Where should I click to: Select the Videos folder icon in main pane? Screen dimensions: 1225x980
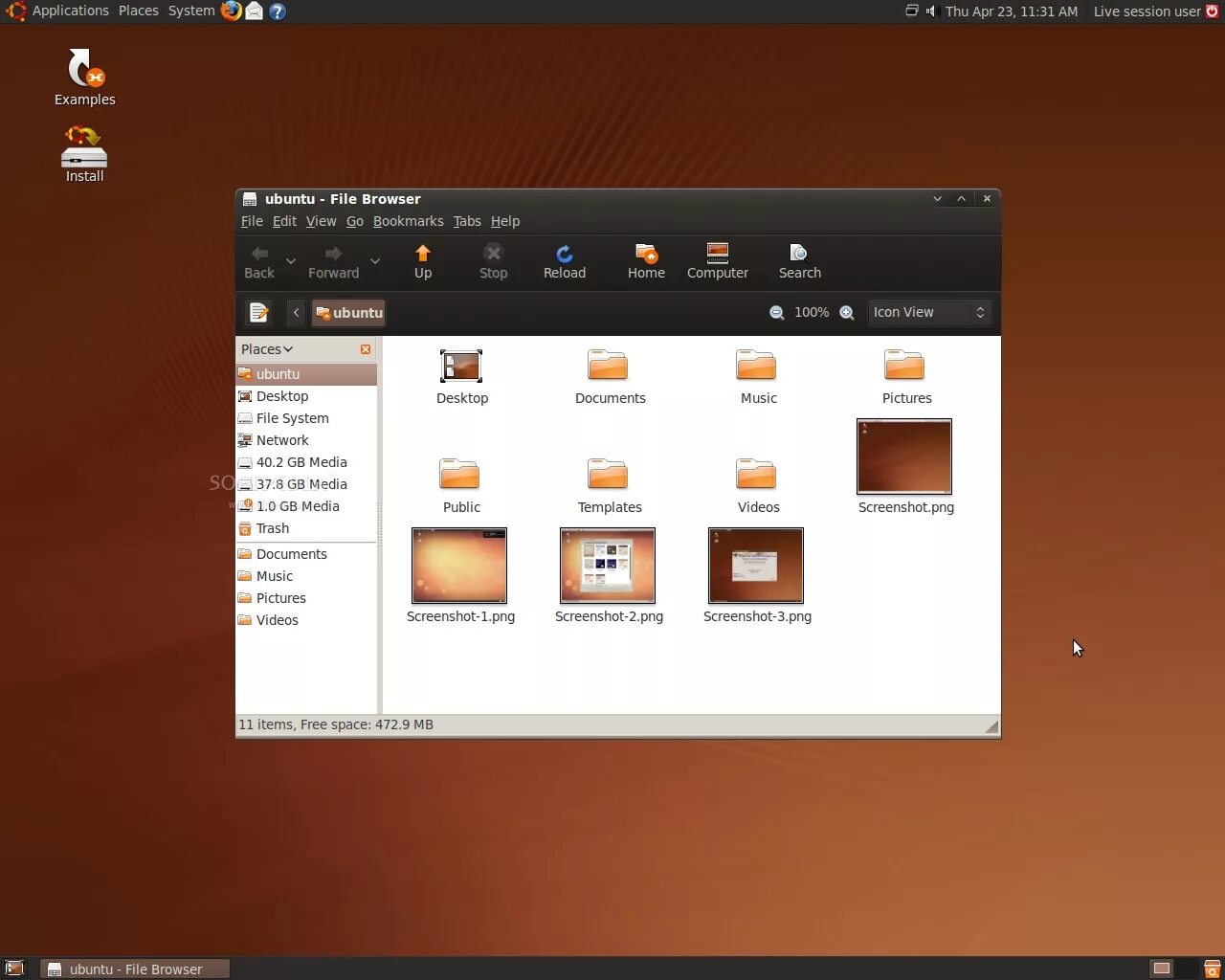[x=757, y=475]
